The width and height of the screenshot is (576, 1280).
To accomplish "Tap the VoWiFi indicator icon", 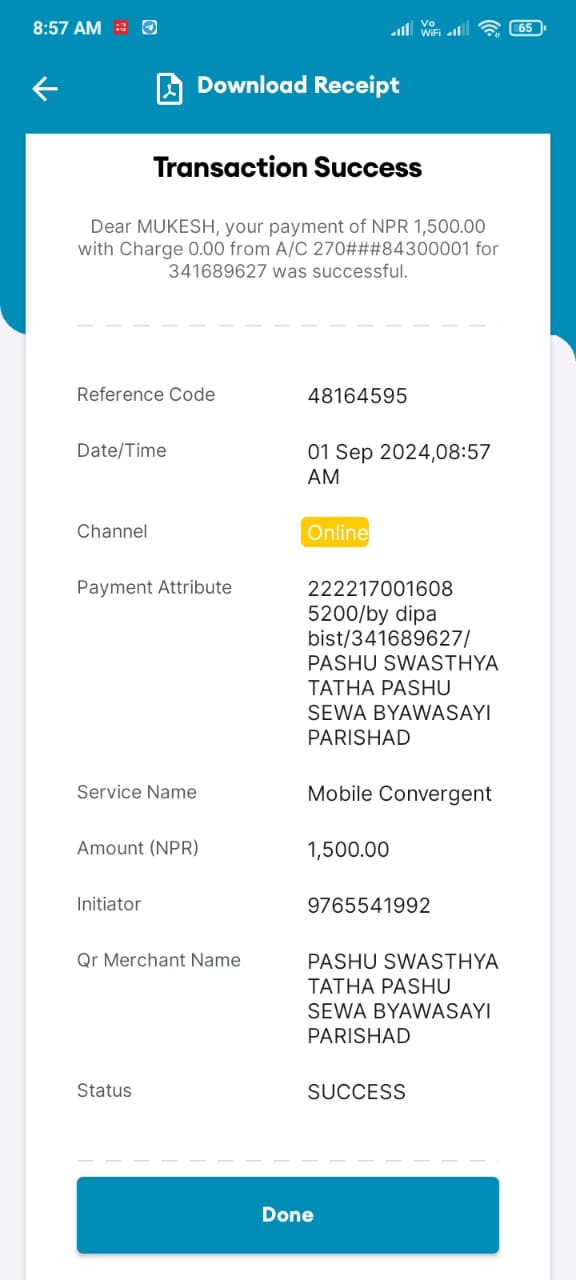I will point(431,29).
